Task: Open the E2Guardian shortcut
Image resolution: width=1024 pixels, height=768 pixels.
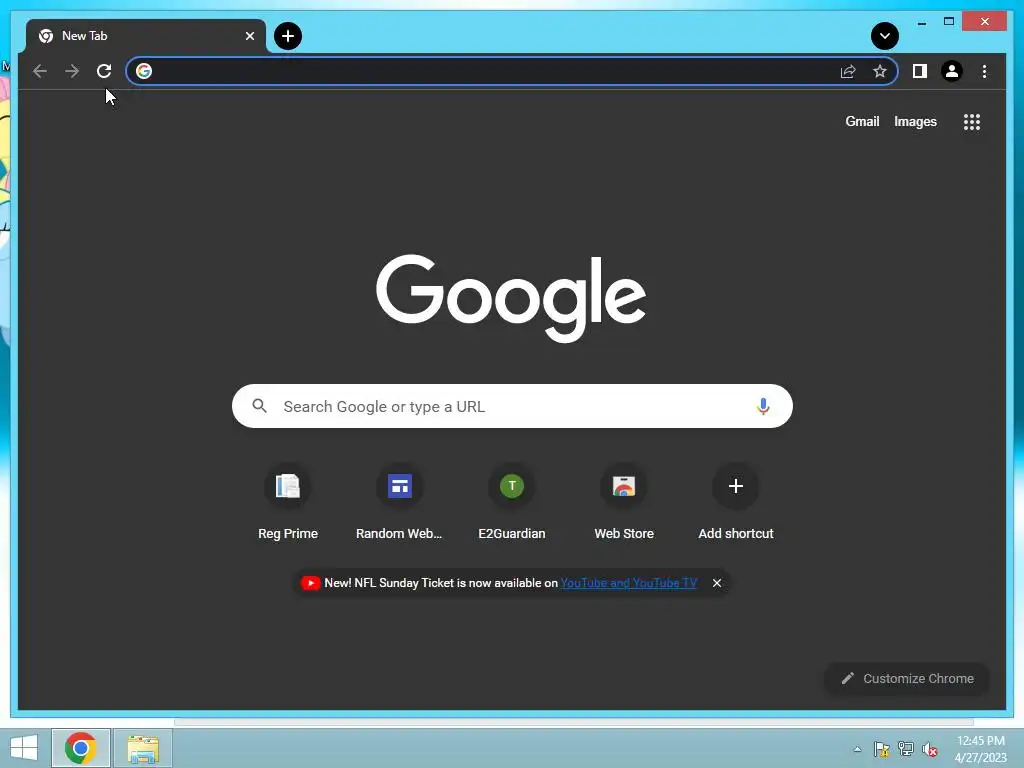Action: point(511,502)
